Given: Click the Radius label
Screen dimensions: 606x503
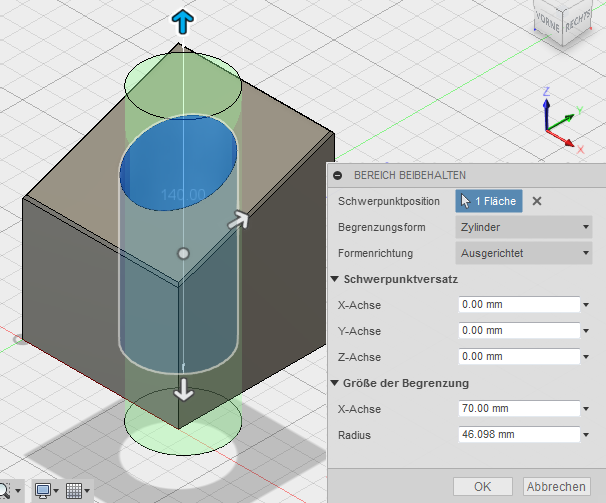Looking at the screenshot, I should (354, 435).
